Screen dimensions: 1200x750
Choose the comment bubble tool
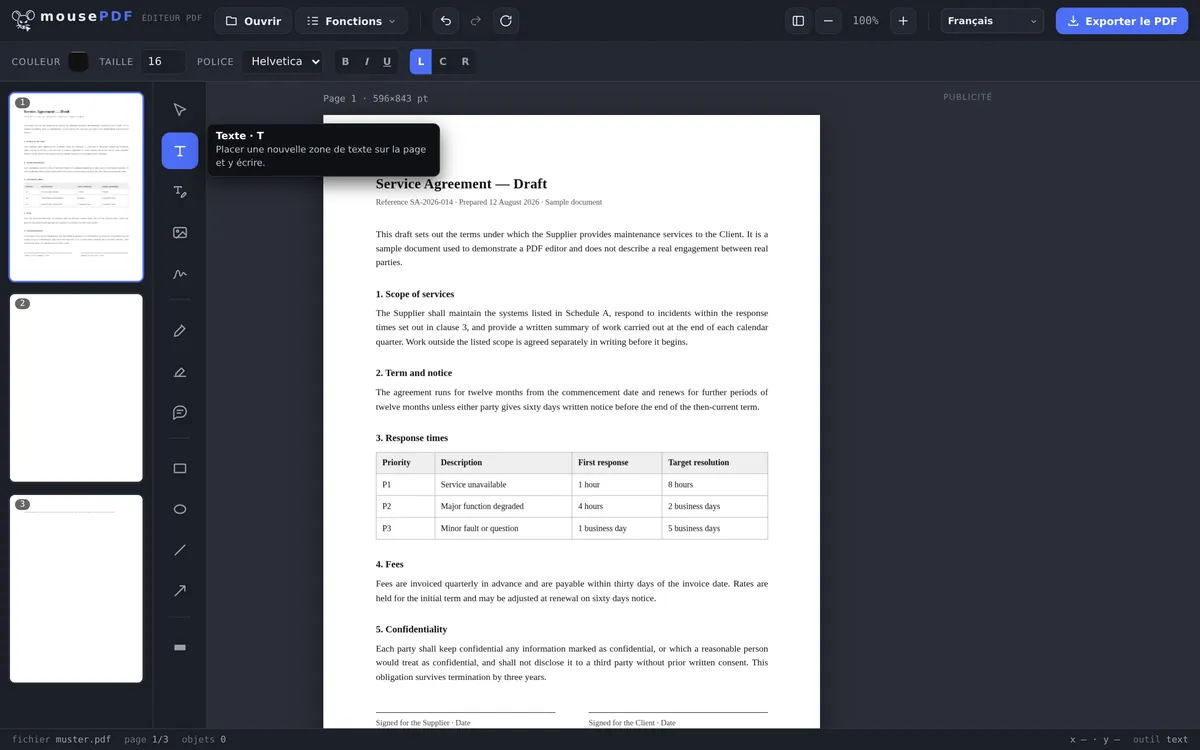pyautogui.click(x=180, y=413)
